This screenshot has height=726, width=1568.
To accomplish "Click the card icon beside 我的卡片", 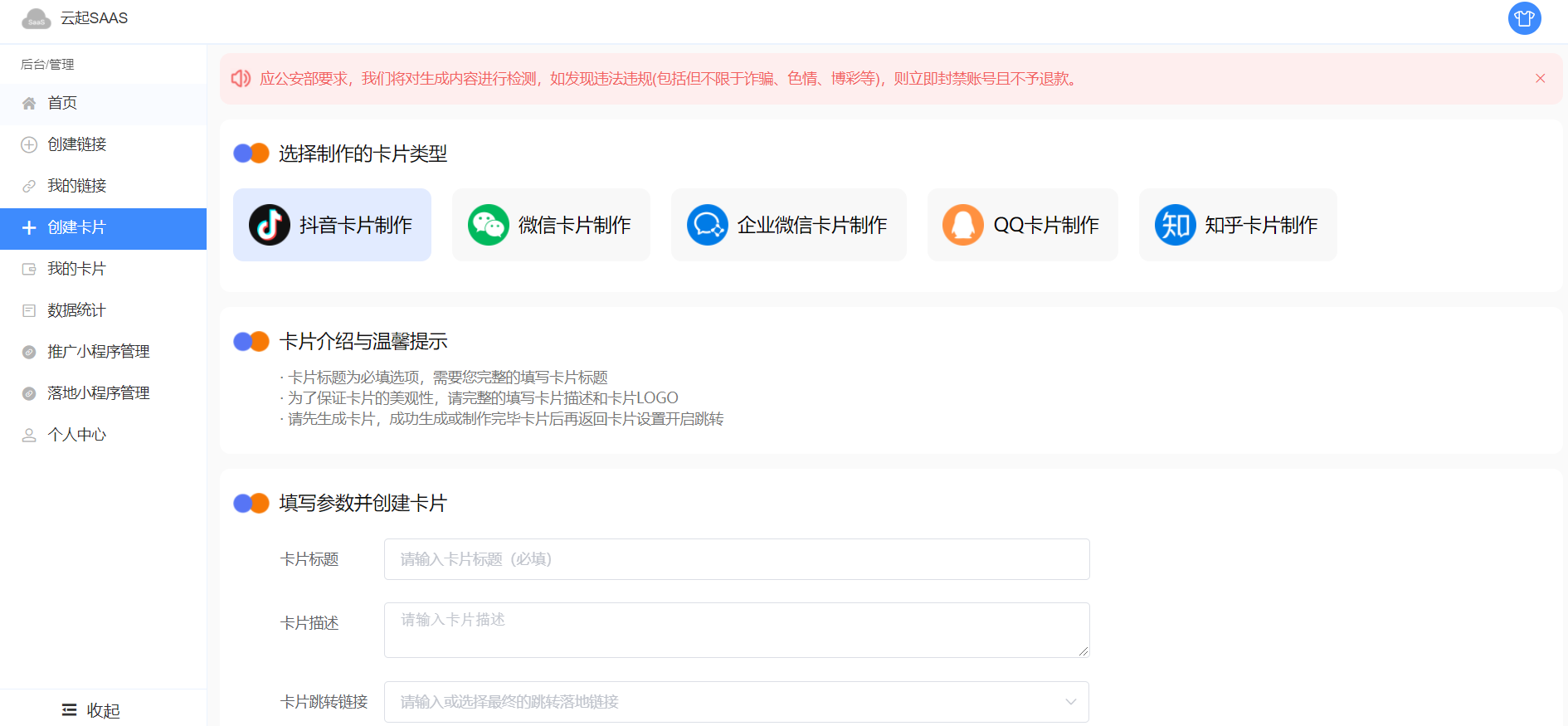I will tap(29, 269).
